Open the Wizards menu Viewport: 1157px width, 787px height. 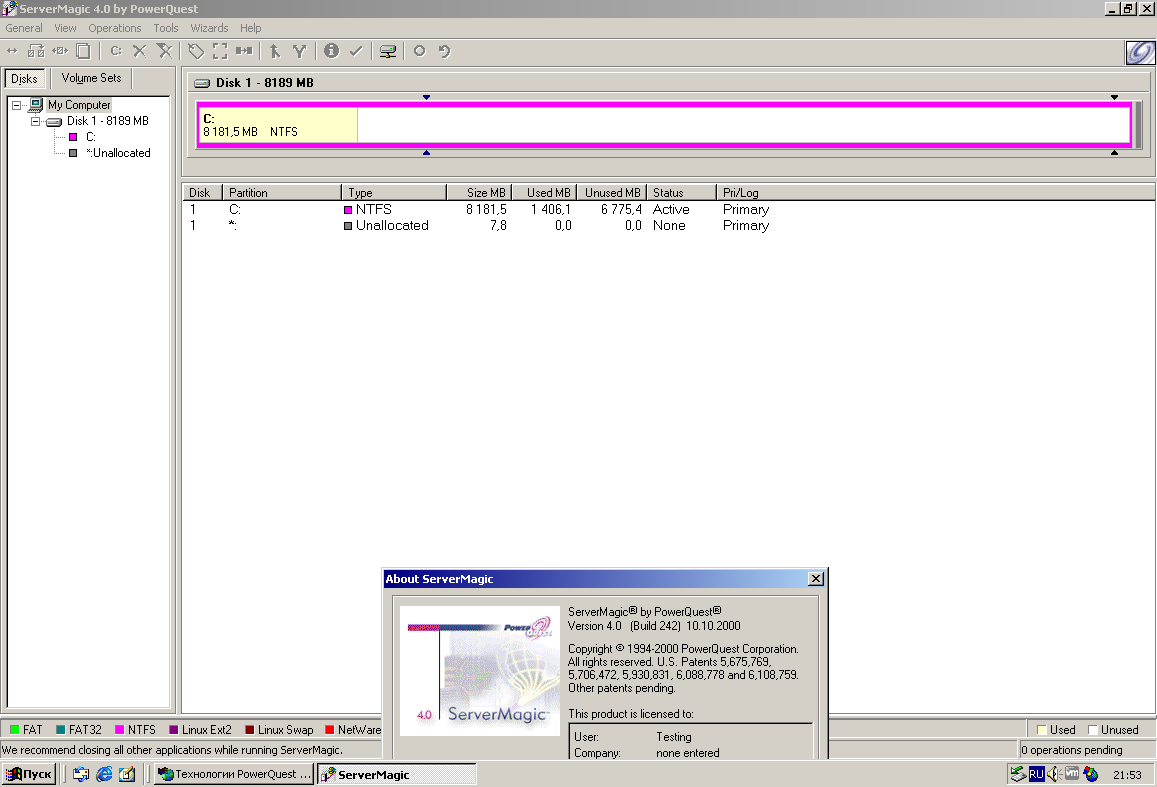pos(209,28)
